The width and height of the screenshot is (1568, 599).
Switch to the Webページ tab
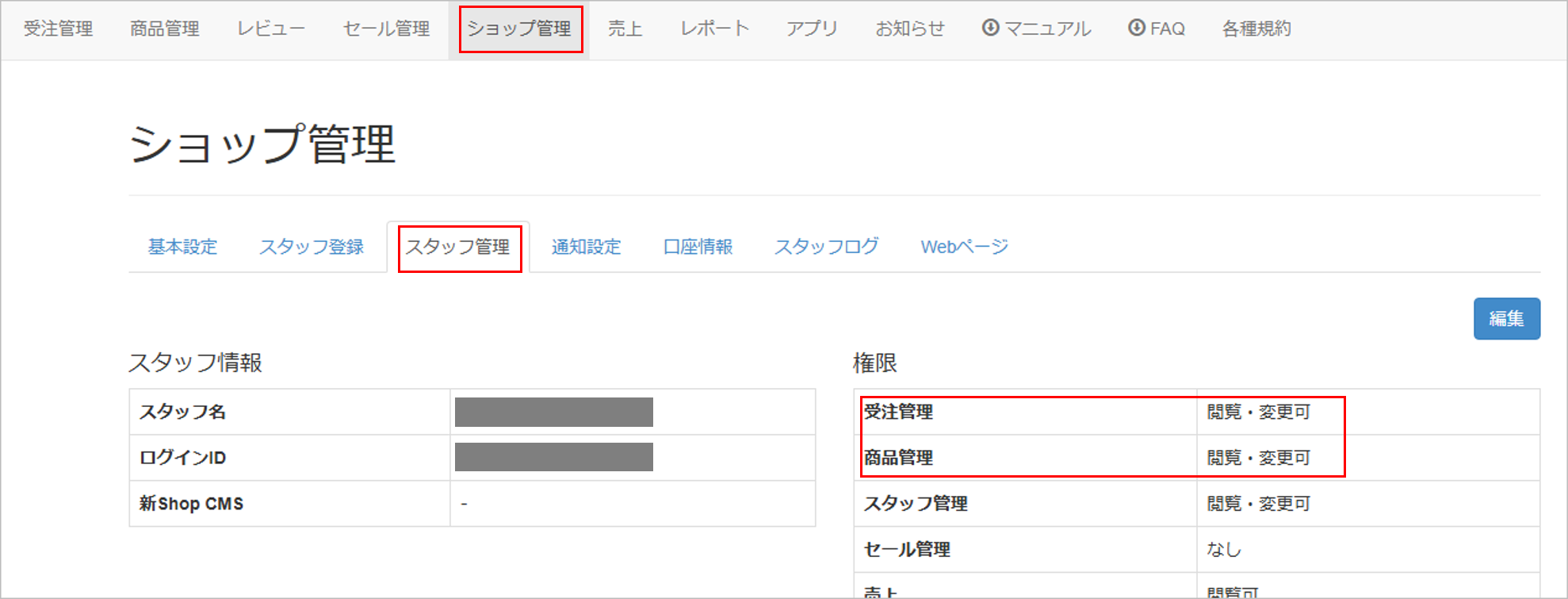point(965,247)
